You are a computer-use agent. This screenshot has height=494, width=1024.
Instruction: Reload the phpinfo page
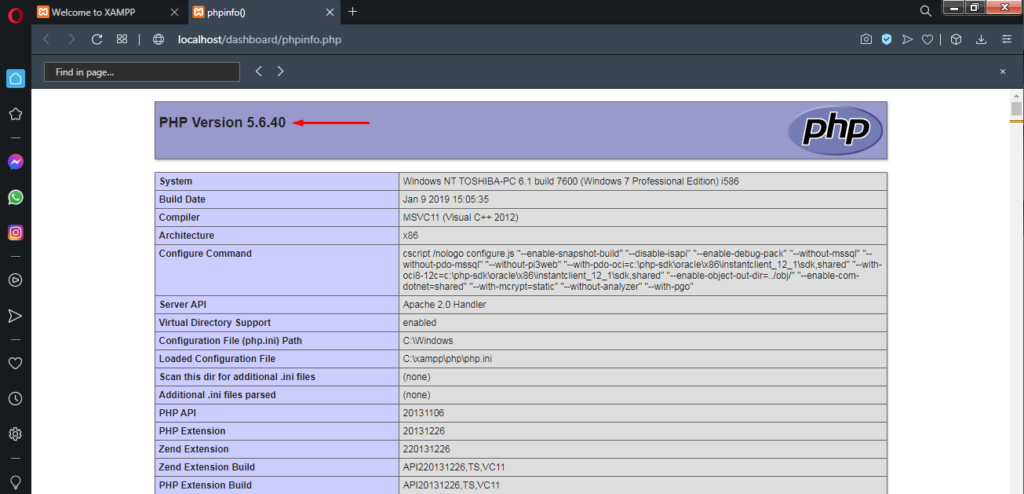tap(97, 40)
